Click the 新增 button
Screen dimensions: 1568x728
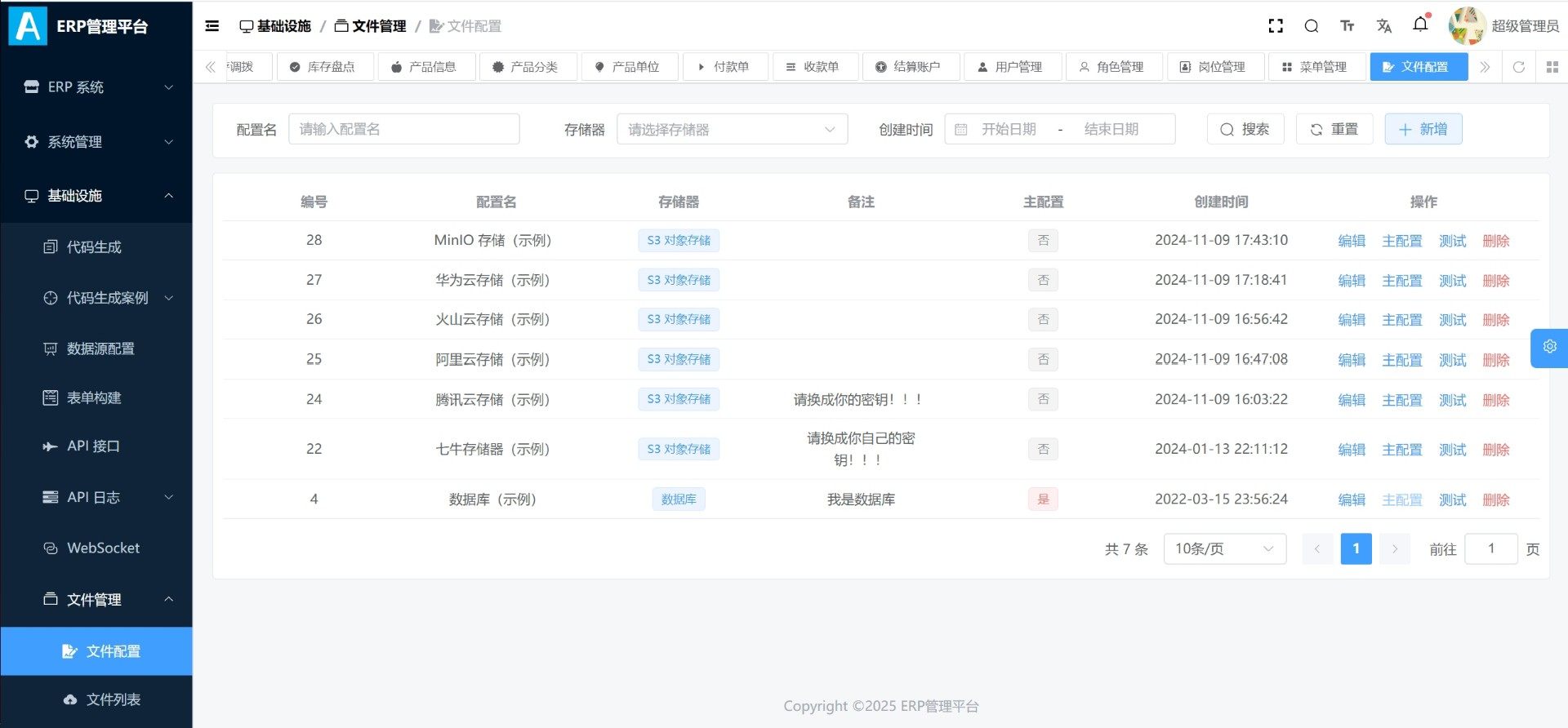1423,129
